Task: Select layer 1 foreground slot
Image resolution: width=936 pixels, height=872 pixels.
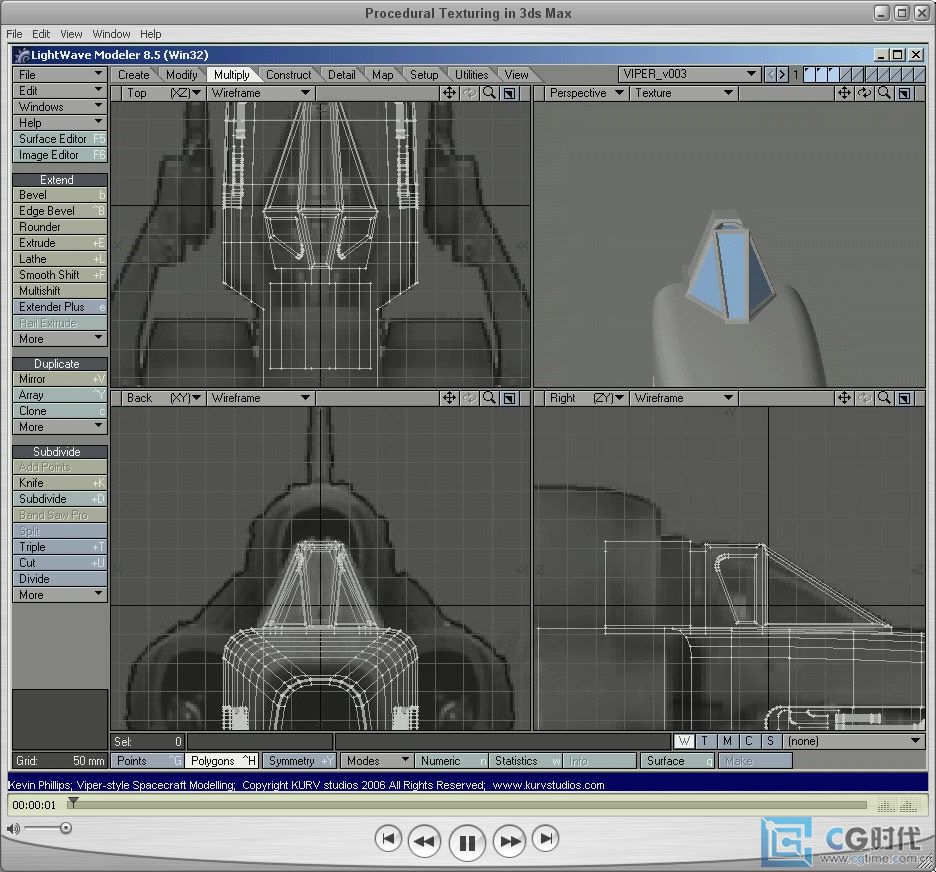Action: coord(809,75)
